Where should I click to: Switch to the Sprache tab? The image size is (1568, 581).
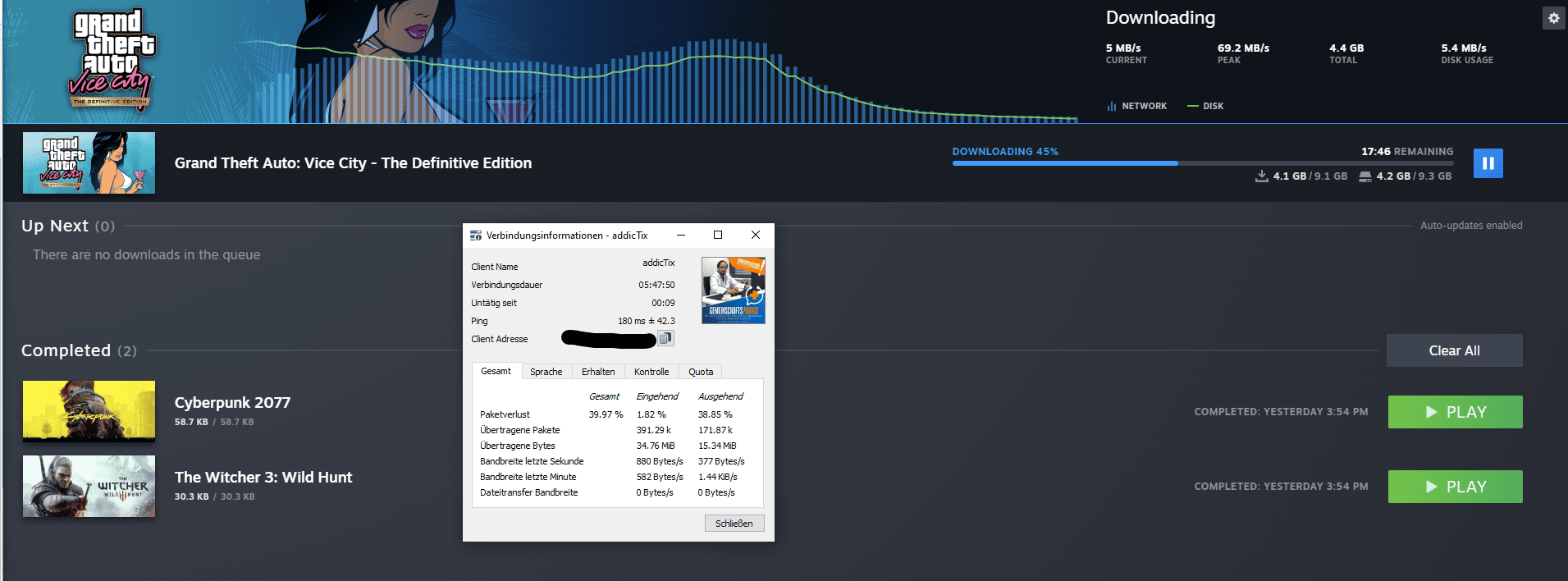coord(546,372)
